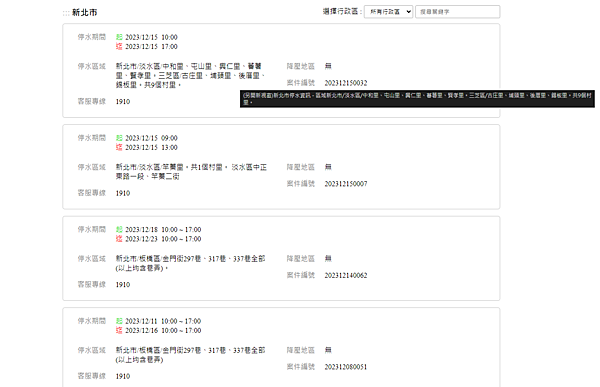Viewport: 600px width, 387px height.
Task: Click case number 202312150032
Action: (346, 83)
